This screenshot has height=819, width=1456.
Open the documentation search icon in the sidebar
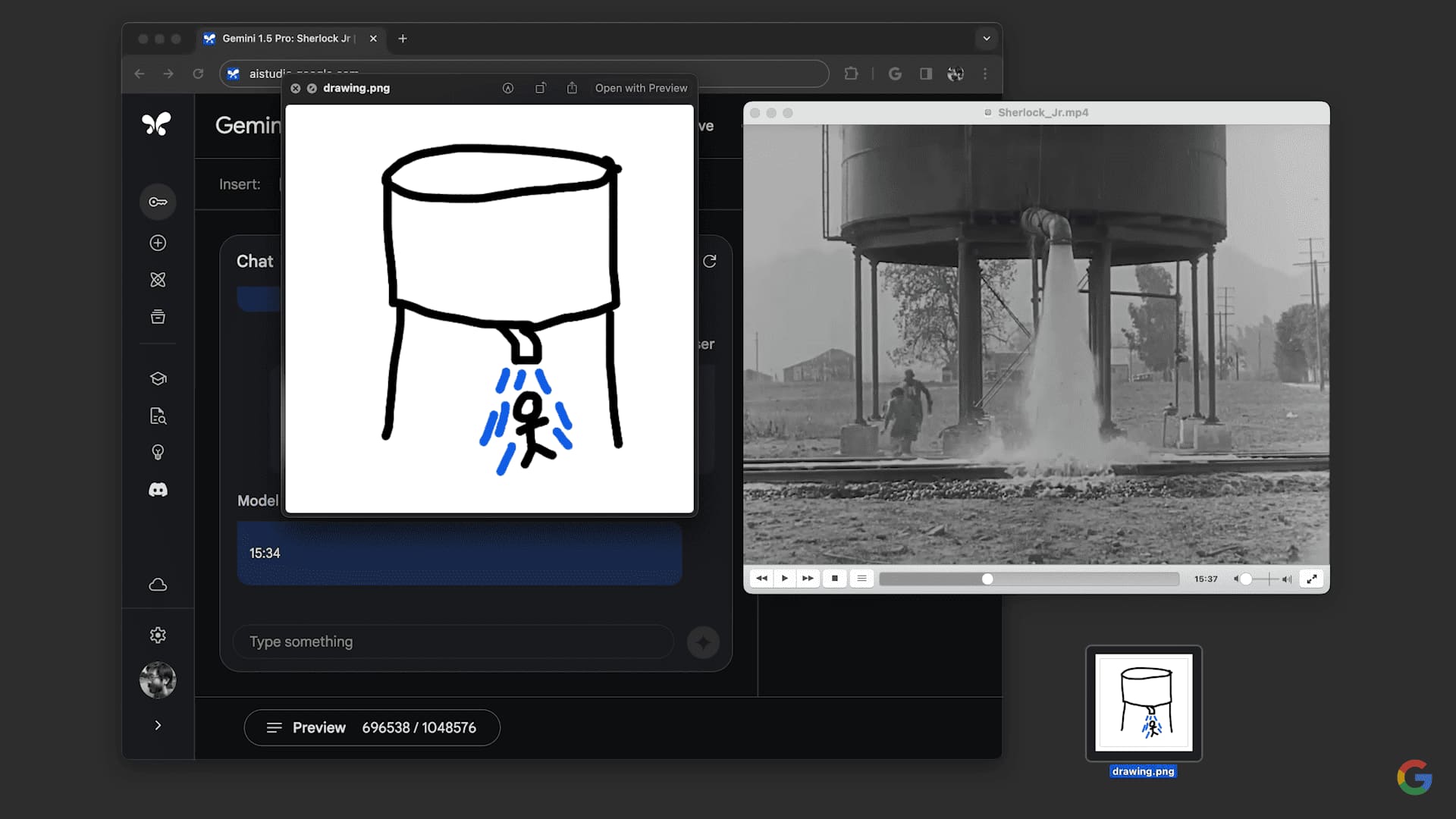click(158, 416)
